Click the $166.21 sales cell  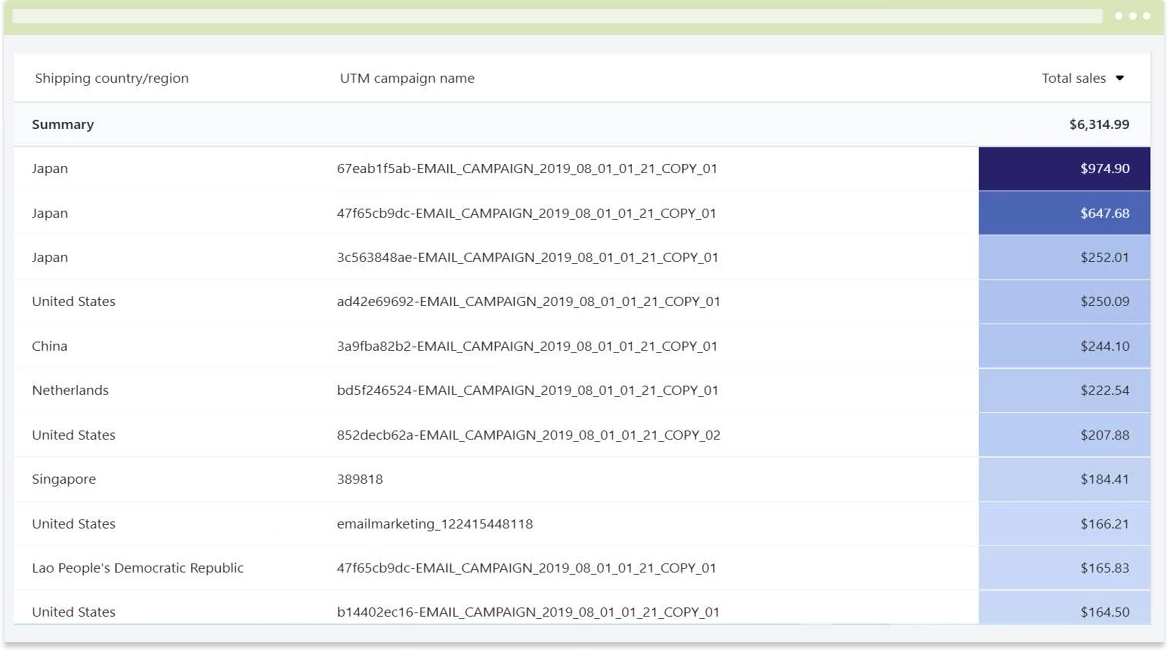[x=1064, y=523]
